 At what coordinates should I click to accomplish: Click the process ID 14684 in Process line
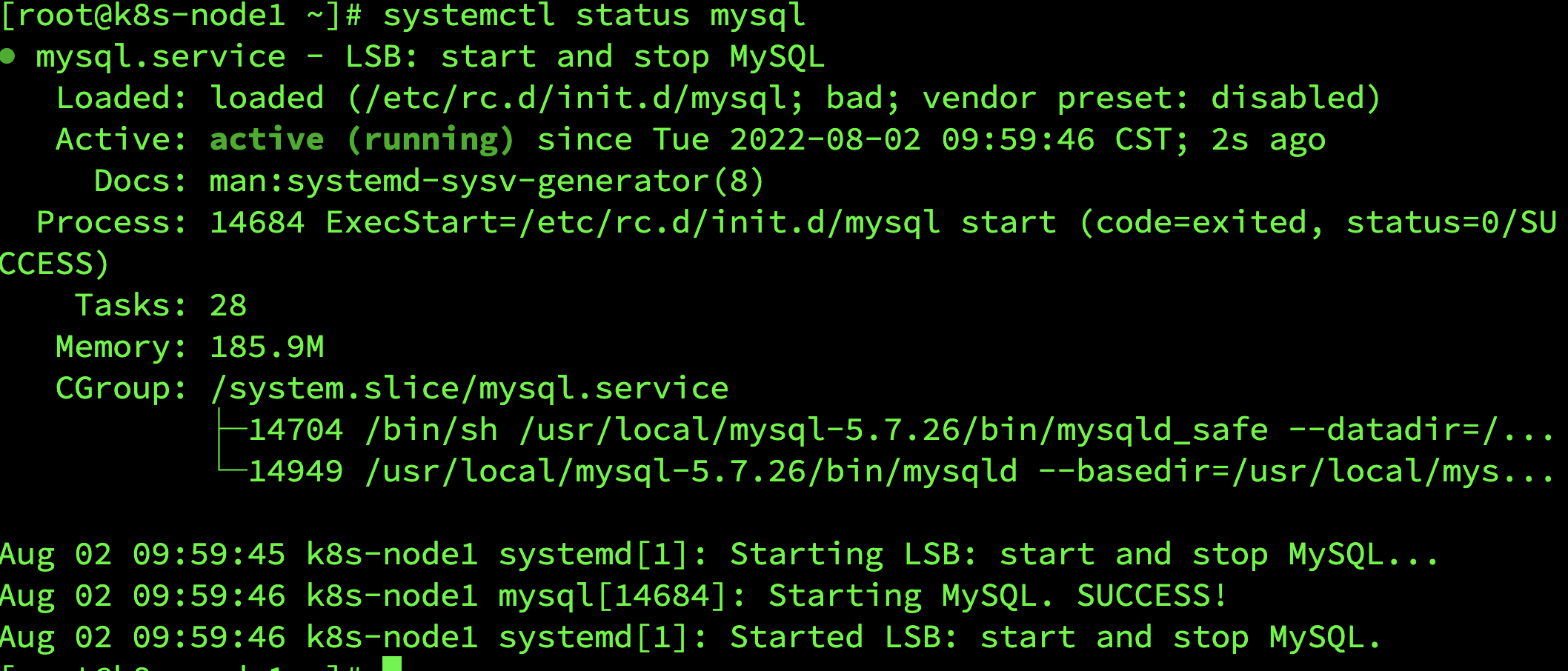coord(257,222)
